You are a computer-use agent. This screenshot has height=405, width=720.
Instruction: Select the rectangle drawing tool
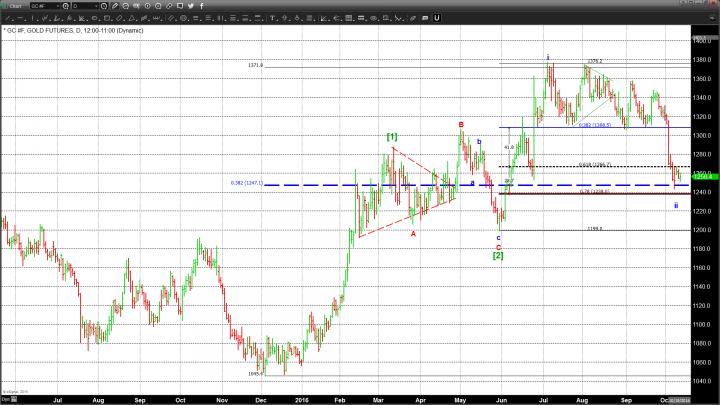[x=106, y=18]
